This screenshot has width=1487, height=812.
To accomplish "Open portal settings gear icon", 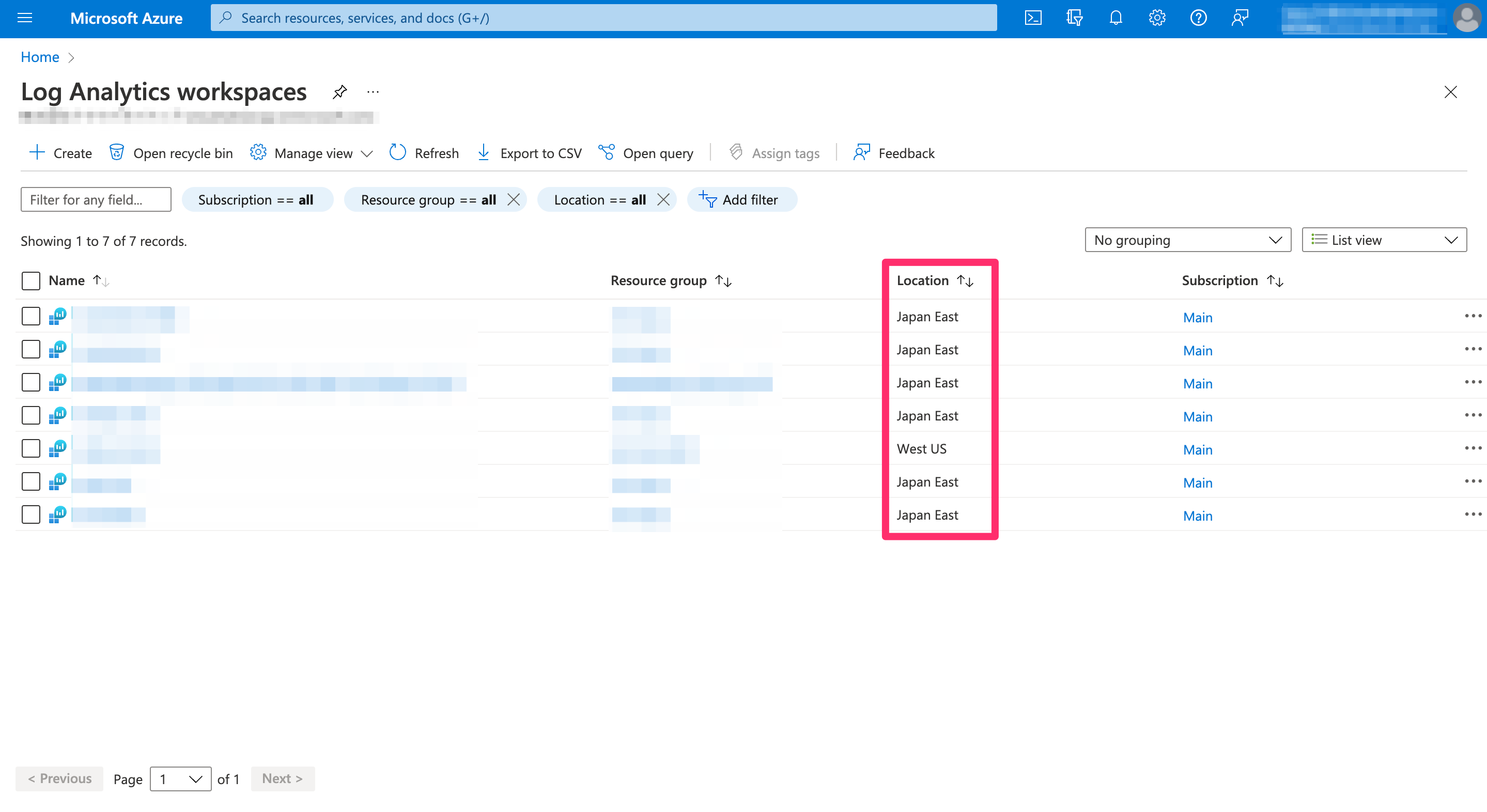I will [x=1157, y=18].
